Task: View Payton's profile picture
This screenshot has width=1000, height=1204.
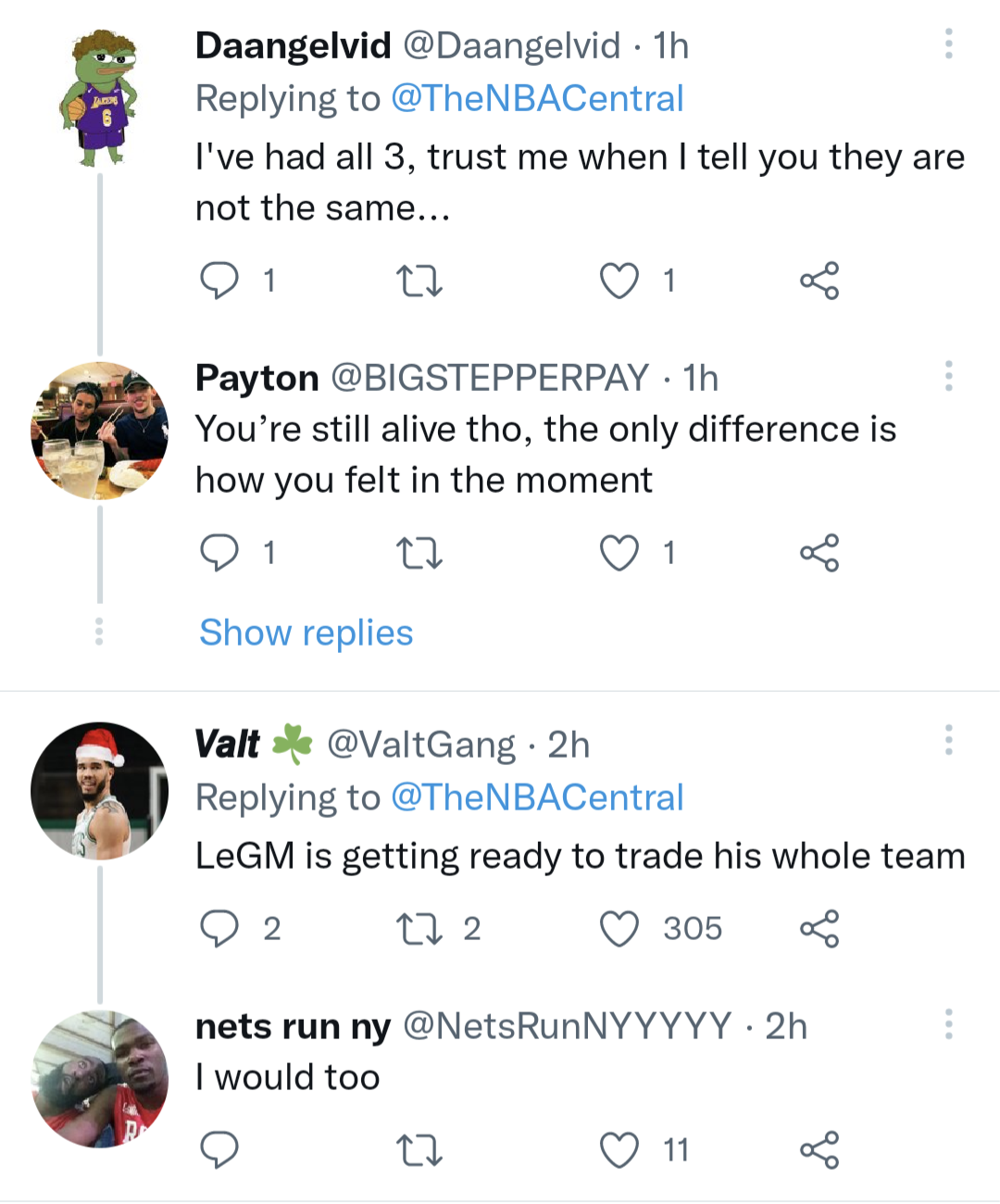Action: pos(100,431)
